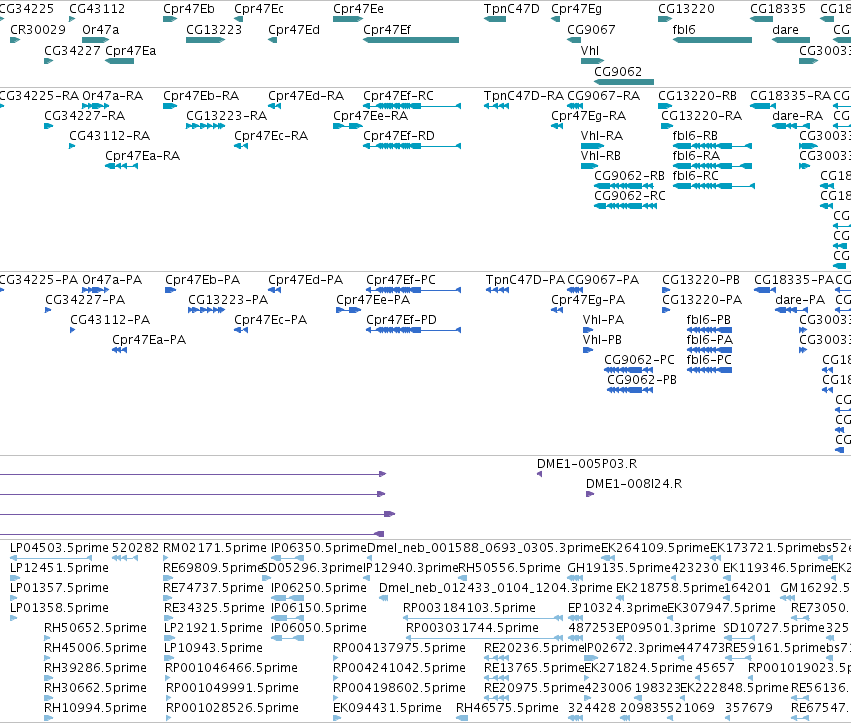The image size is (851, 723).
Task: Click the CG34227 gene label
Action: [x=72, y=50]
